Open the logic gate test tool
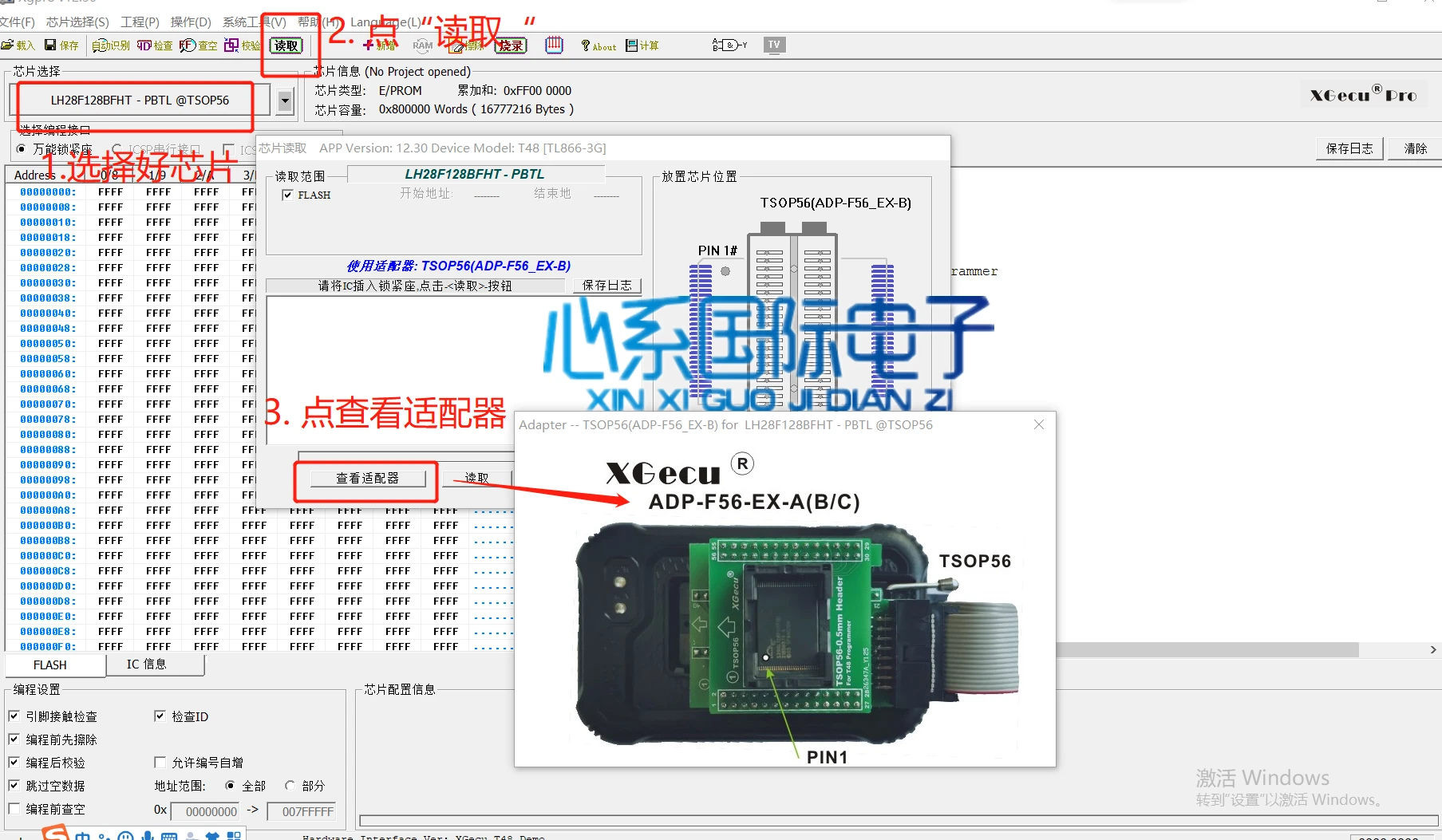Image resolution: width=1442 pixels, height=840 pixels. pos(729,45)
